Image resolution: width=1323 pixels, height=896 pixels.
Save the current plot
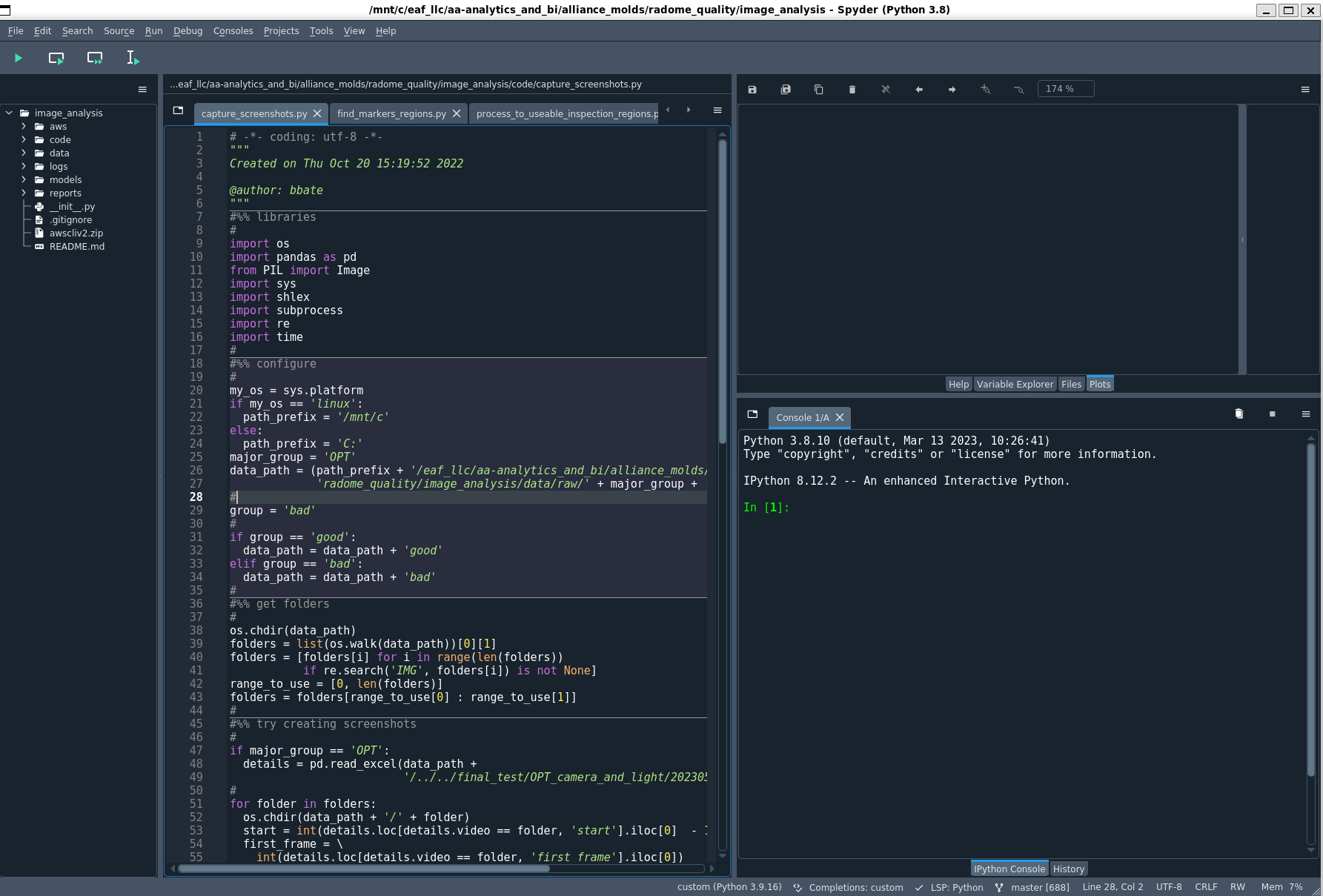tap(752, 89)
